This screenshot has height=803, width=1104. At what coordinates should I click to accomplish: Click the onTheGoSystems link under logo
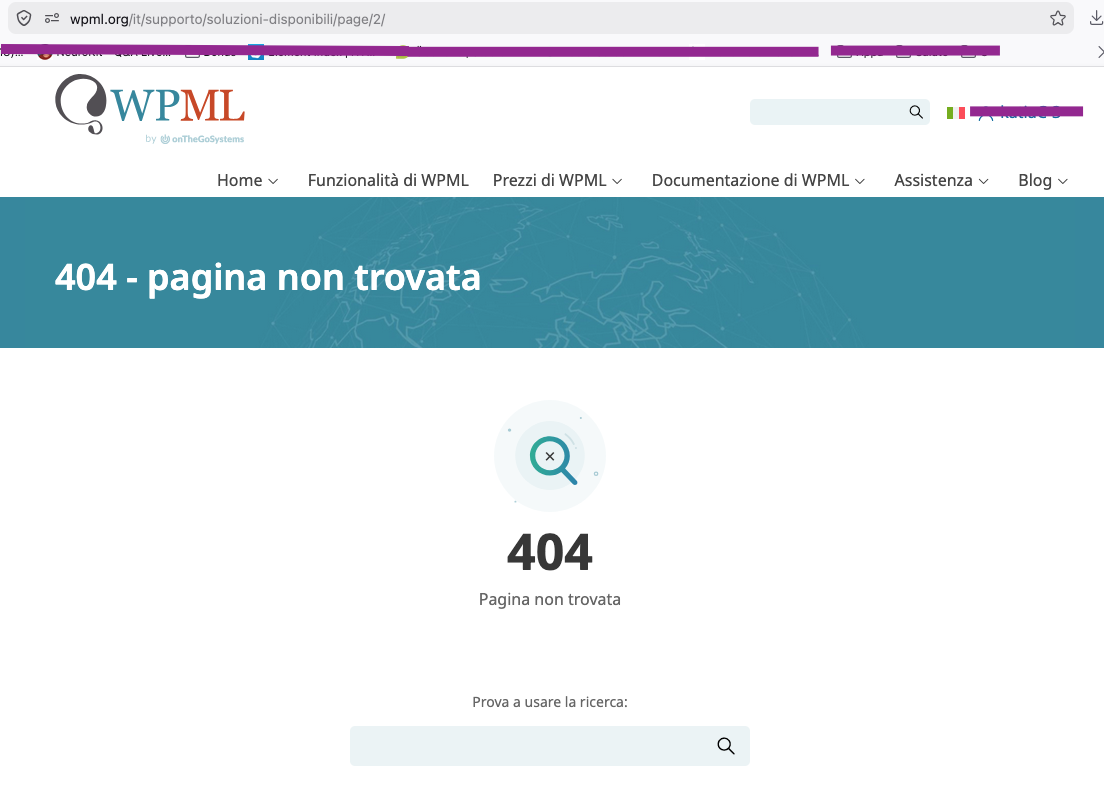[x=202, y=139]
